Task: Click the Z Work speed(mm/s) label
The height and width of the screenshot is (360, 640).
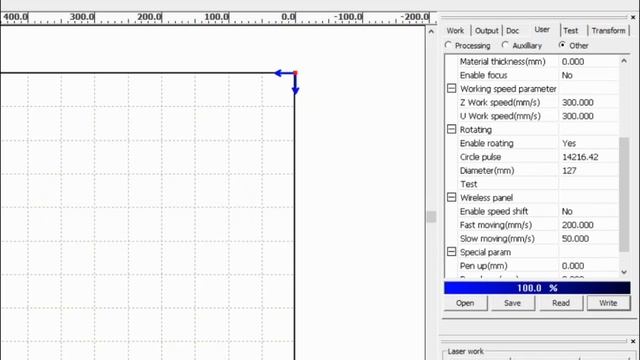Action: [500, 102]
